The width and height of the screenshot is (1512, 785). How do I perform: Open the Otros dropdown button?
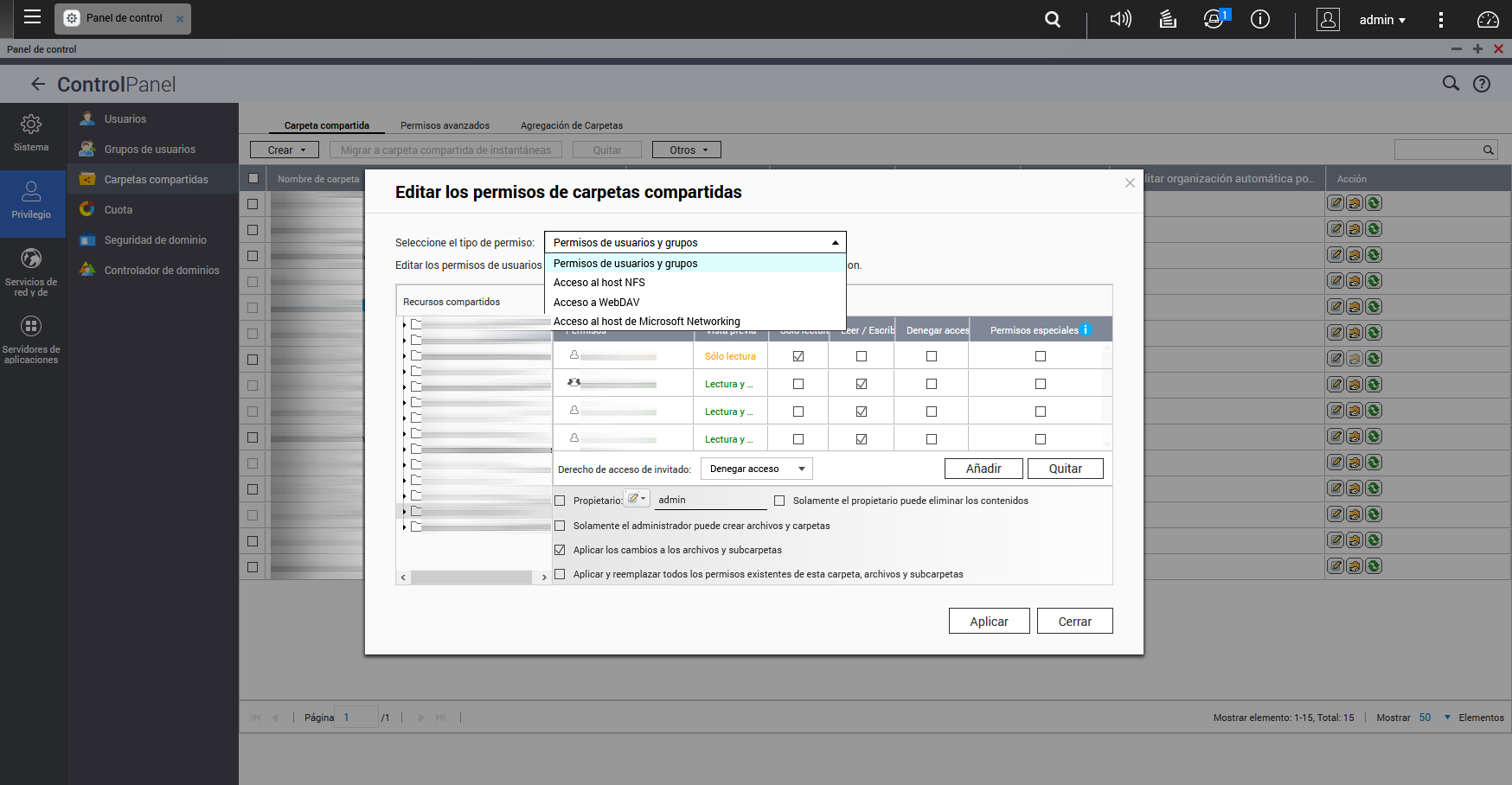687,150
